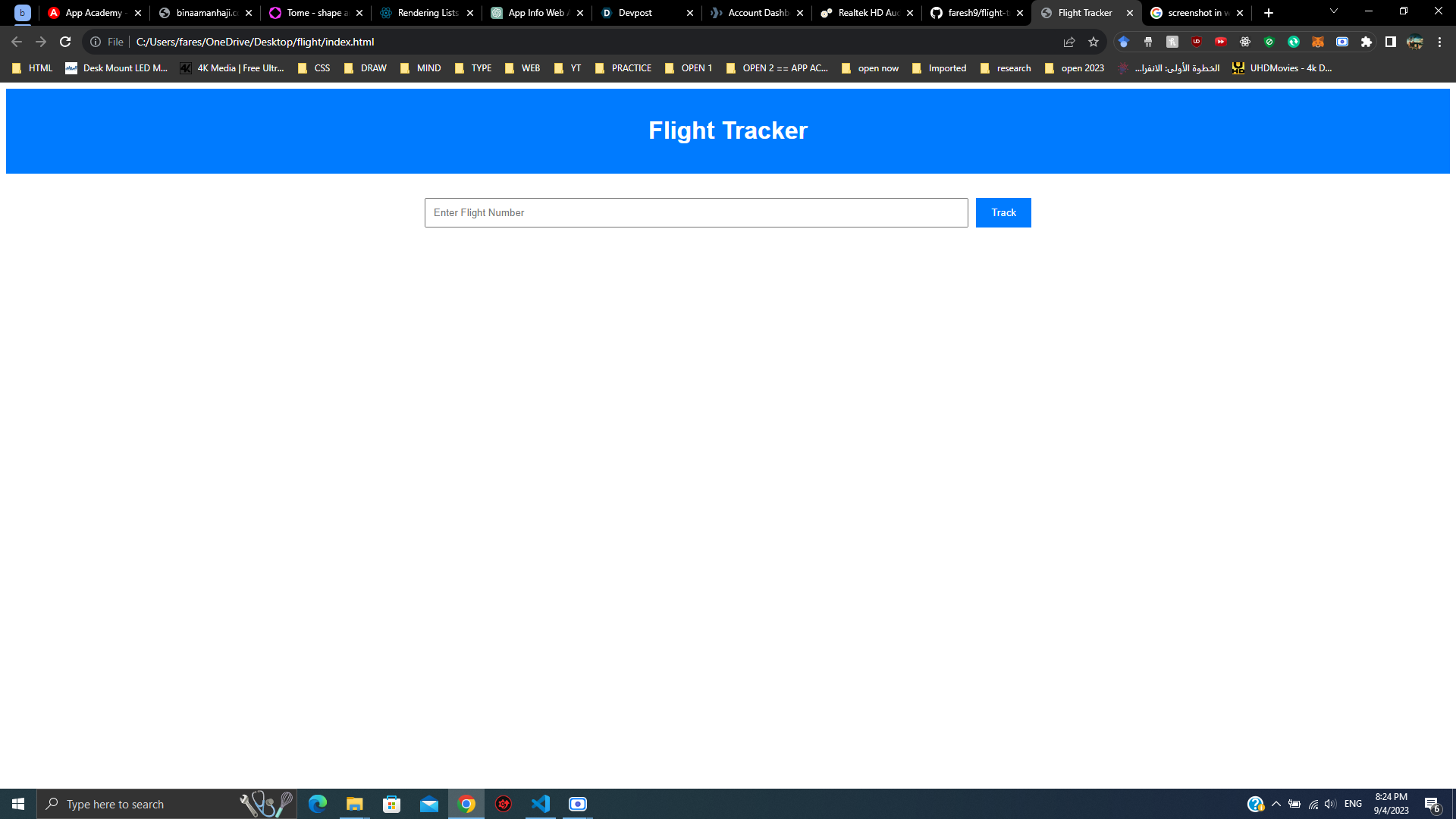Image resolution: width=1456 pixels, height=819 pixels.
Task: Expand the tab search chevron
Action: coord(1333,11)
